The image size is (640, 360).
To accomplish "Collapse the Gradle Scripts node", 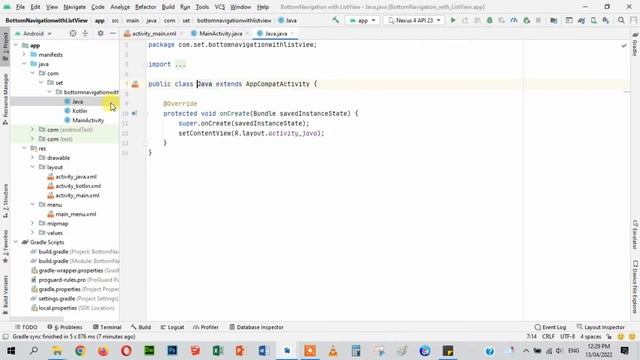I will [16, 242].
